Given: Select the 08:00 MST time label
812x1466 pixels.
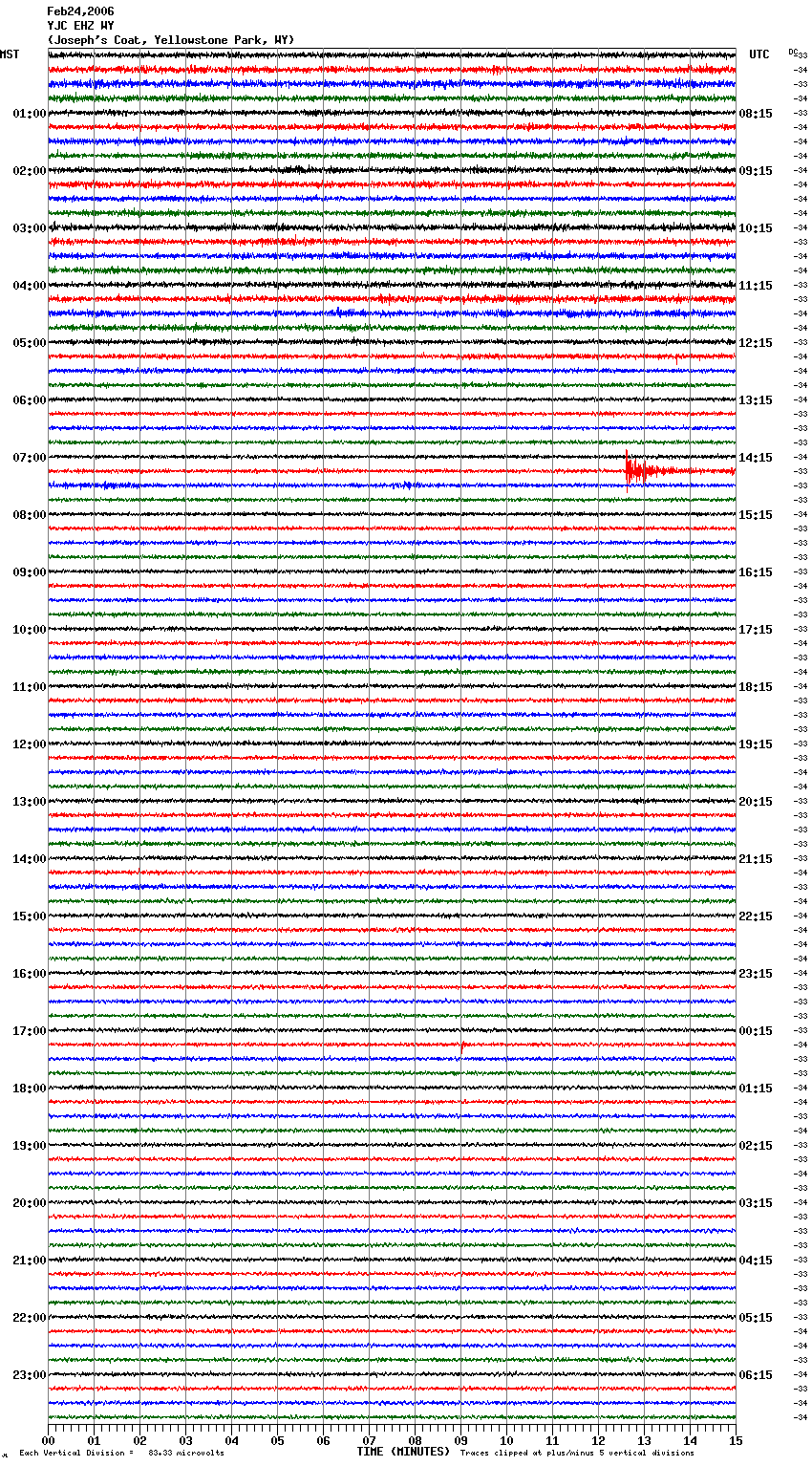Looking at the screenshot, I should (30, 515).
